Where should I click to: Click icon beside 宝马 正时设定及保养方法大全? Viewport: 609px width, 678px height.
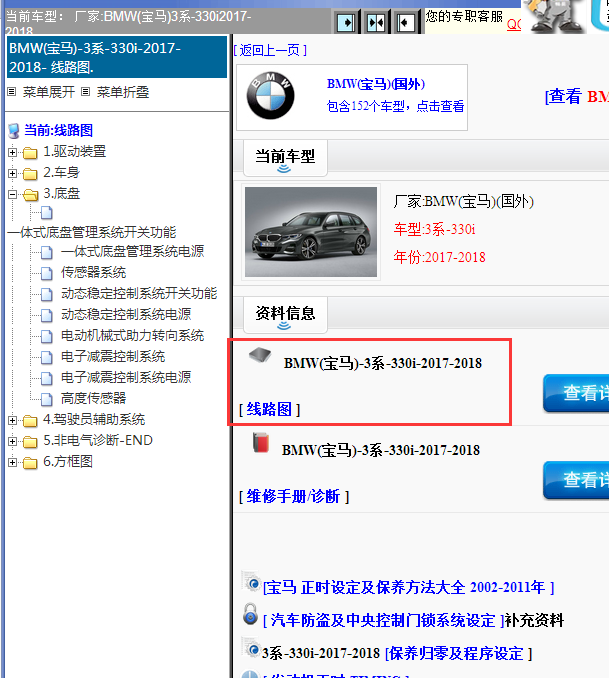251,582
